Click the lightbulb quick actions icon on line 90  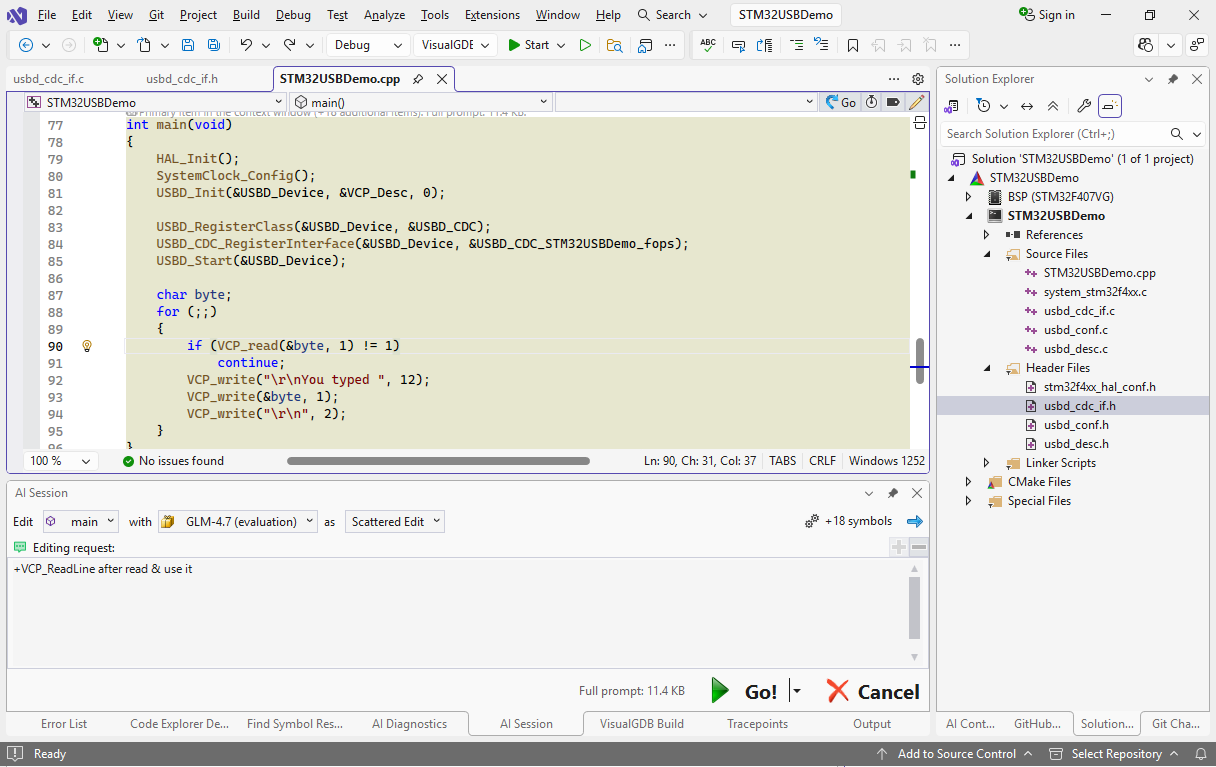pyautogui.click(x=87, y=346)
